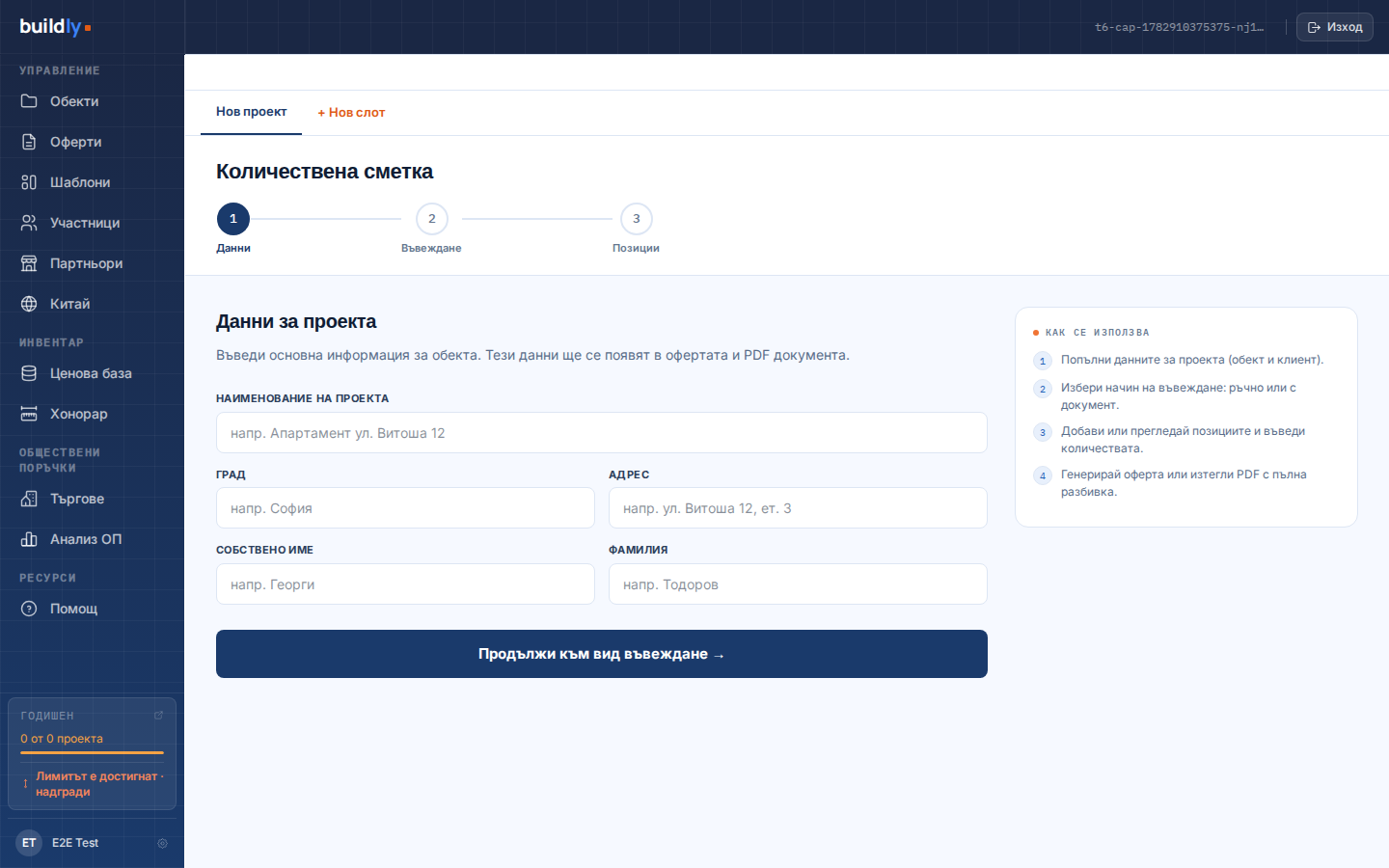This screenshot has width=1389, height=868.
Task: Open external link icon in Годишен card
Action: click(x=159, y=716)
